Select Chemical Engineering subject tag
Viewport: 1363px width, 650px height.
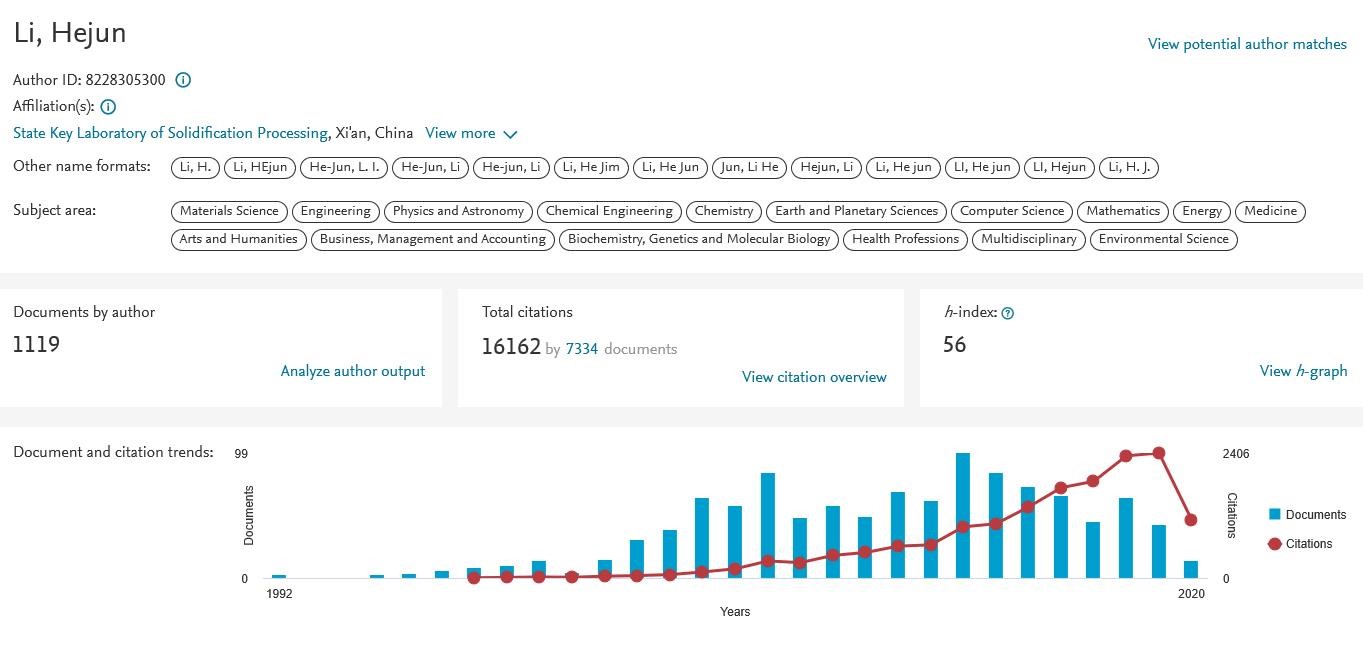pos(609,211)
